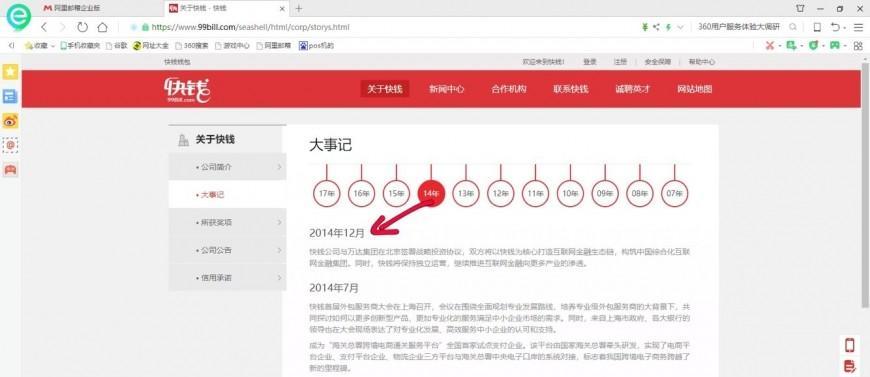Open the pos机的 bookmark
This screenshot has width=870, height=377.
tap(316, 46)
